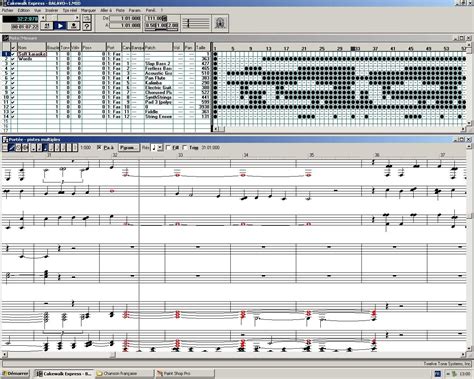Switch to Chanson française taskbar item
Screen dimensions: 474x379
[x=124, y=373]
